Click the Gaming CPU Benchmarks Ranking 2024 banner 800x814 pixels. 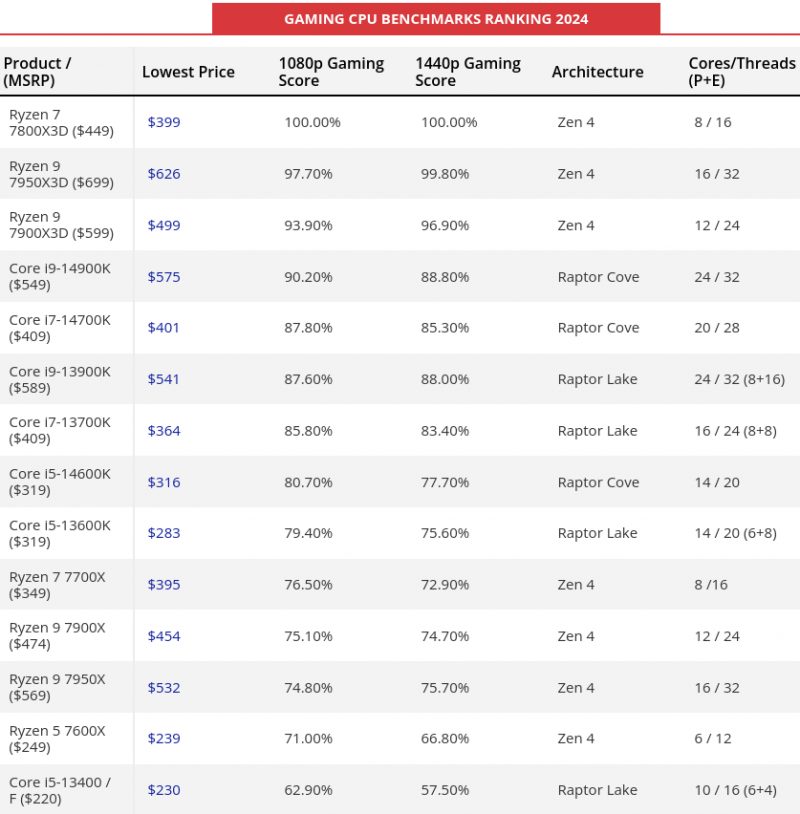click(x=436, y=19)
